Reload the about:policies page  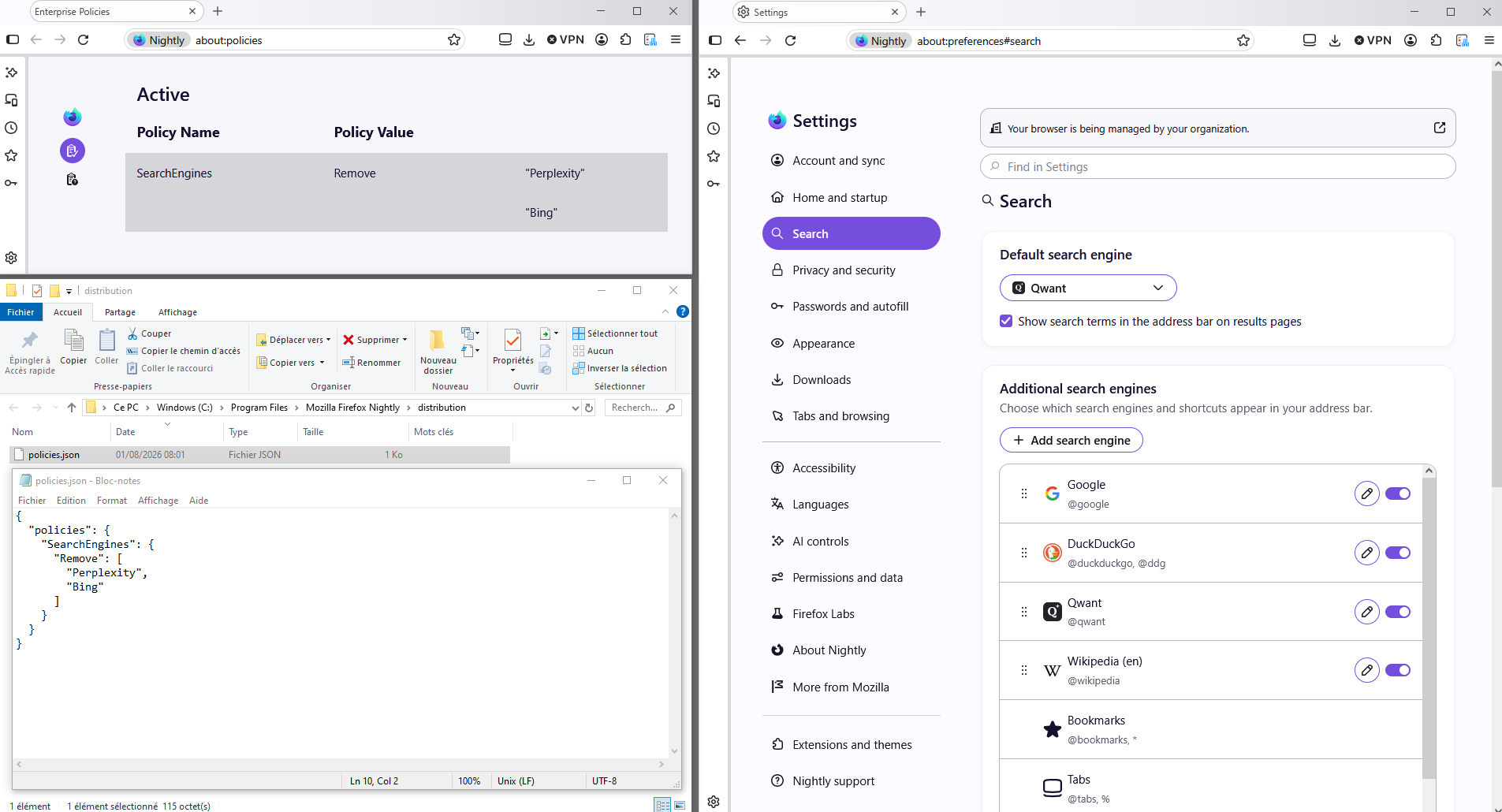[x=83, y=39]
